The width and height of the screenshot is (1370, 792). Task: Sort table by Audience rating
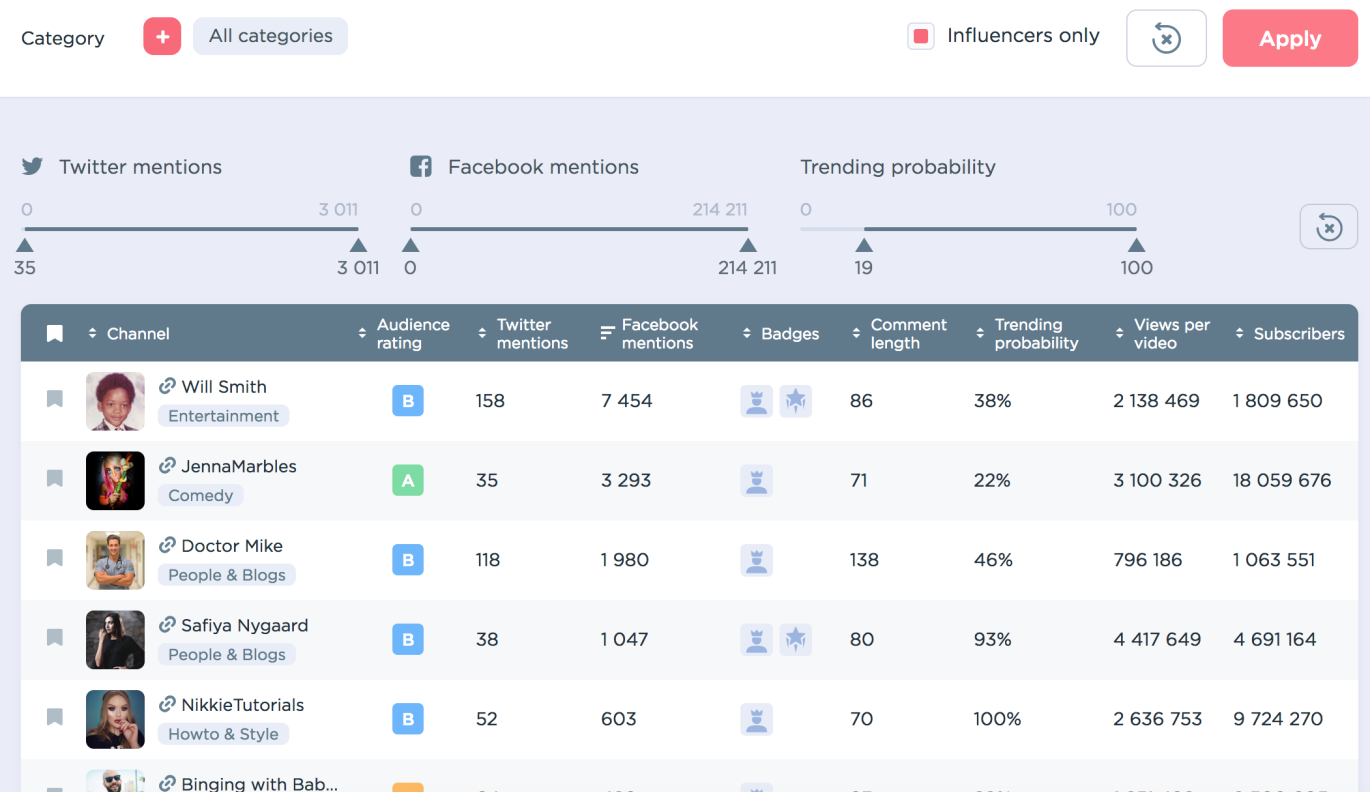click(404, 333)
